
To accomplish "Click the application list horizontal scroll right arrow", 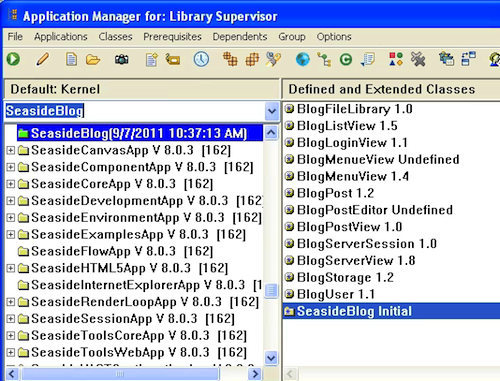I will 255,374.
